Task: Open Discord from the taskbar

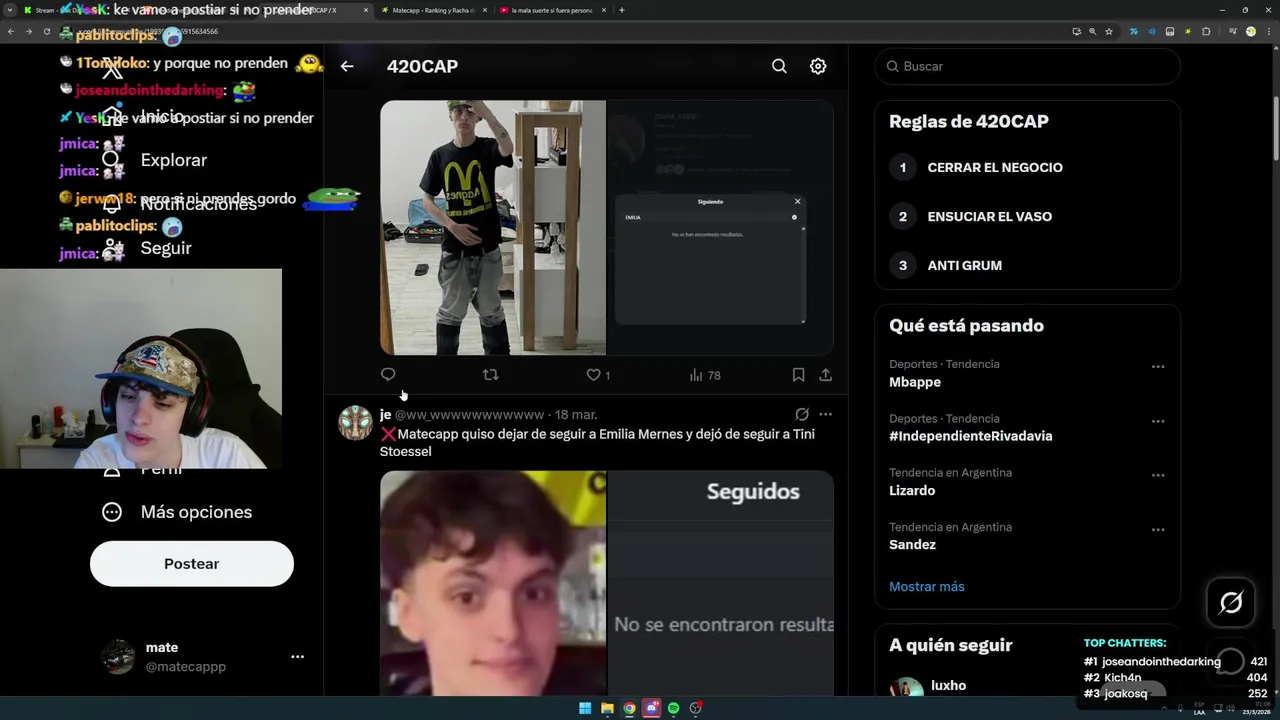Action: tap(651, 708)
